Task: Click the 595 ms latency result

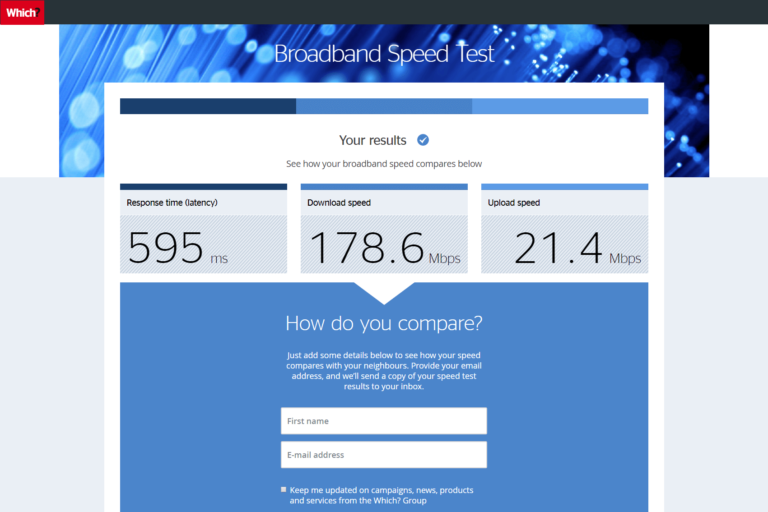Action: coord(178,249)
